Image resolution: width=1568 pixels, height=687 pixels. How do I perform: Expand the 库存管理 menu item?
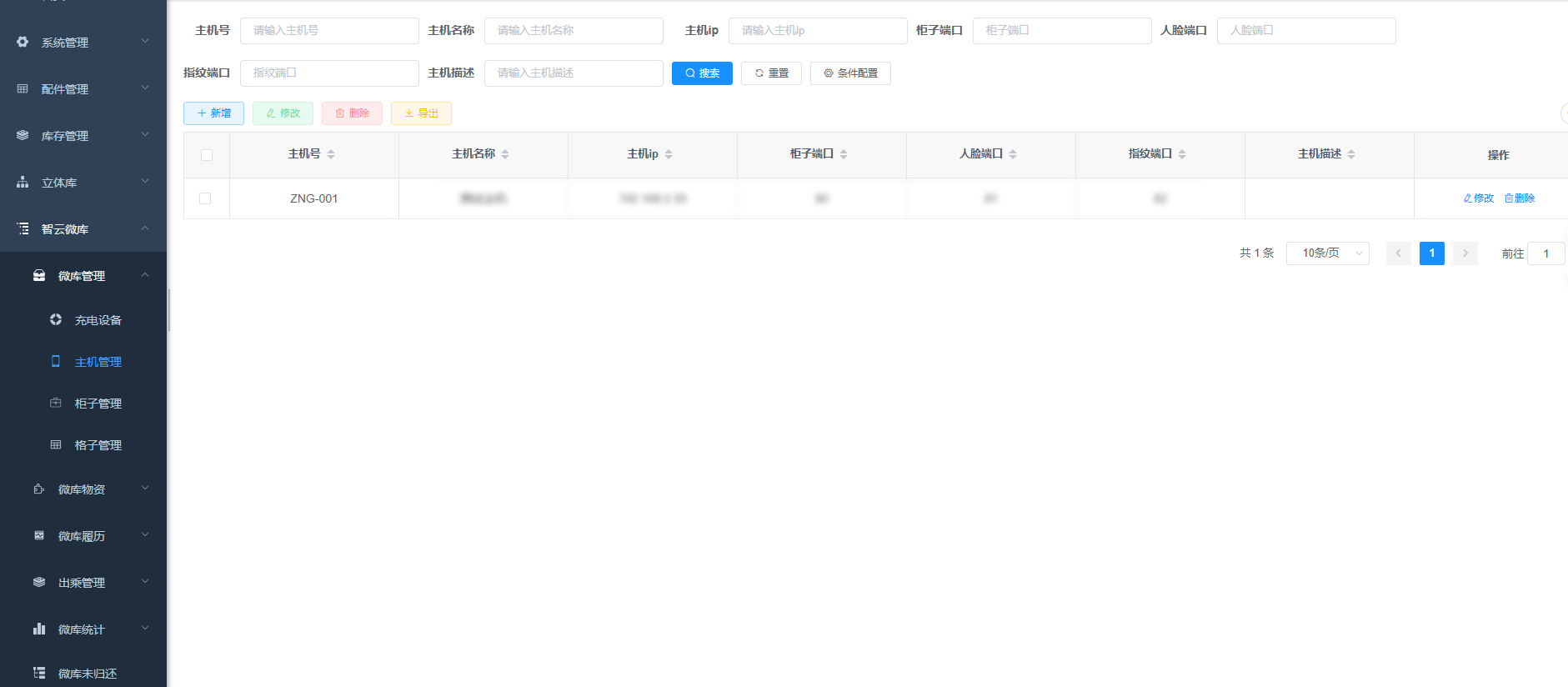tap(83, 135)
